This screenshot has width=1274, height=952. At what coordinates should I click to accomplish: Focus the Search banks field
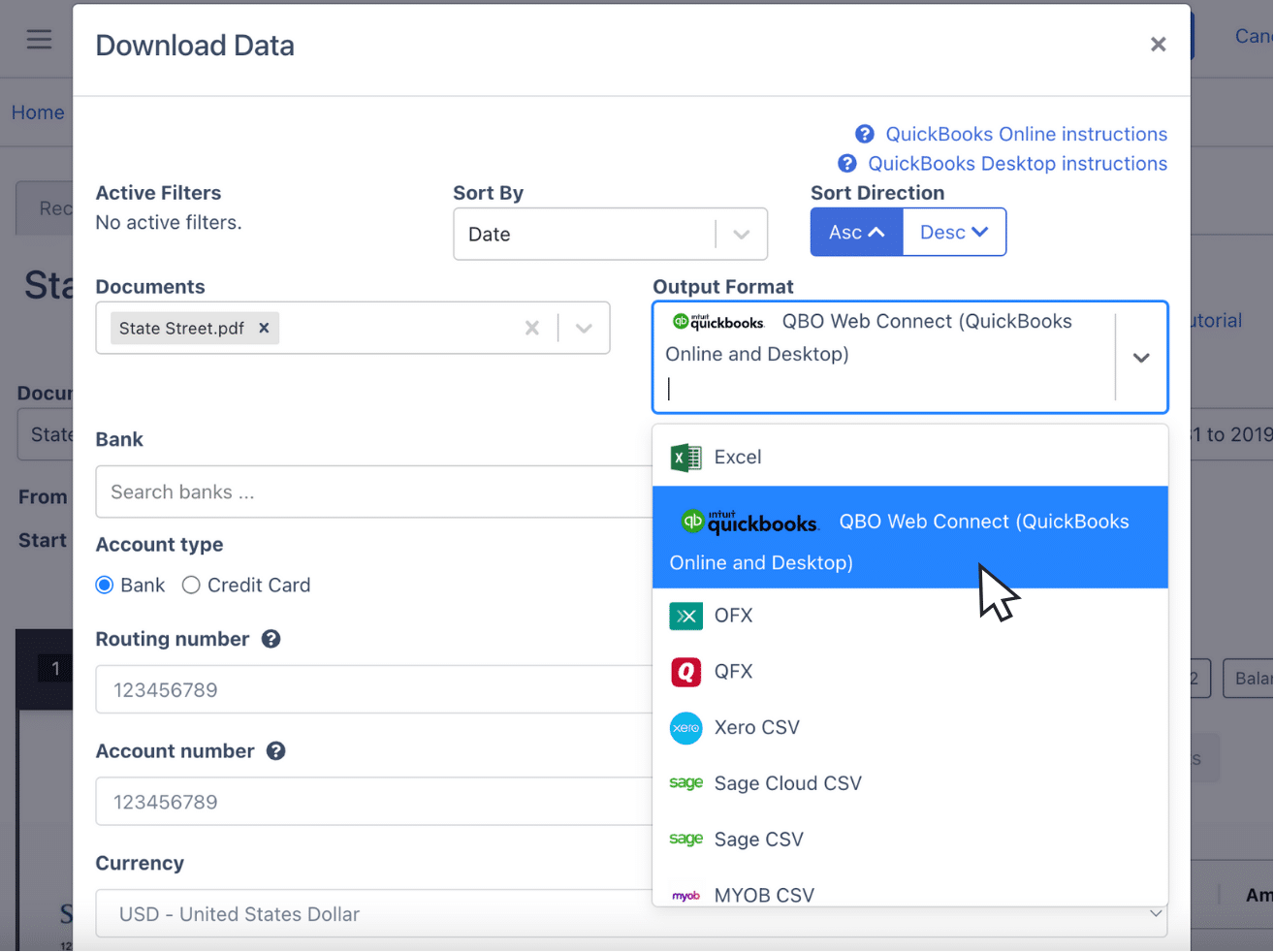374,492
